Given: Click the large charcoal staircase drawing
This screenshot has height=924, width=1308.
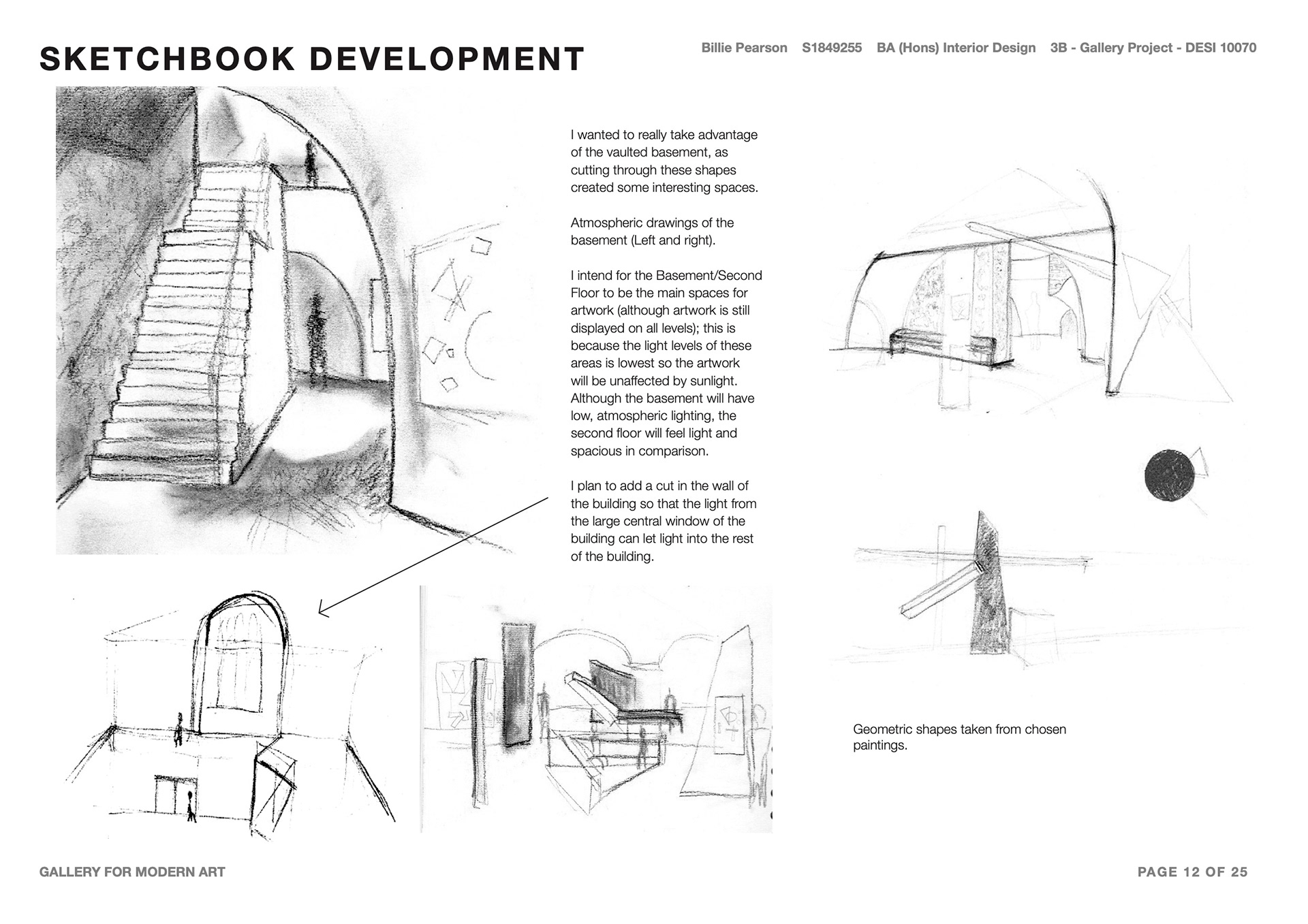Looking at the screenshot, I should tap(293, 320).
